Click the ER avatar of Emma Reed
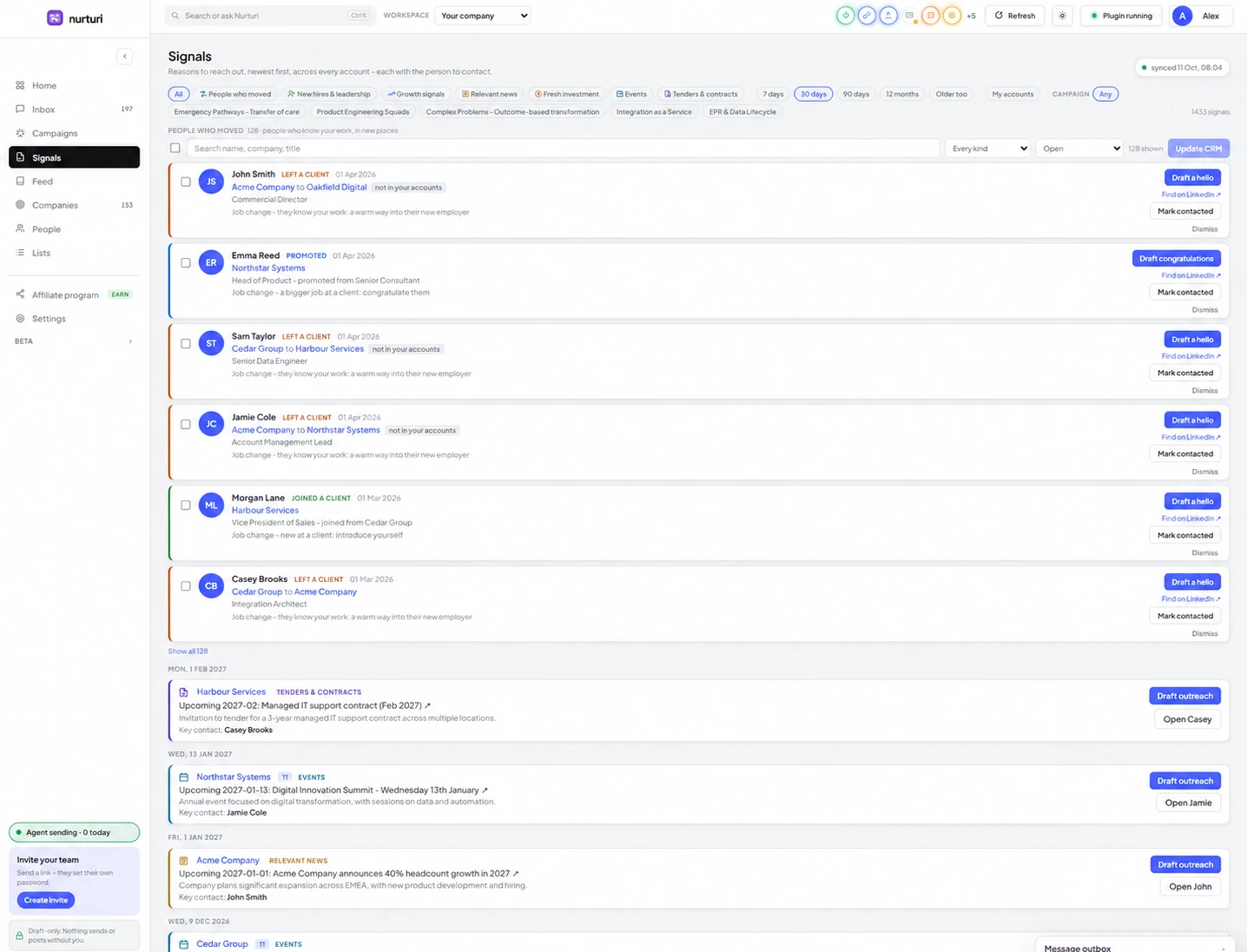Screen dimensions: 1247x952 pyautogui.click(x=211, y=262)
